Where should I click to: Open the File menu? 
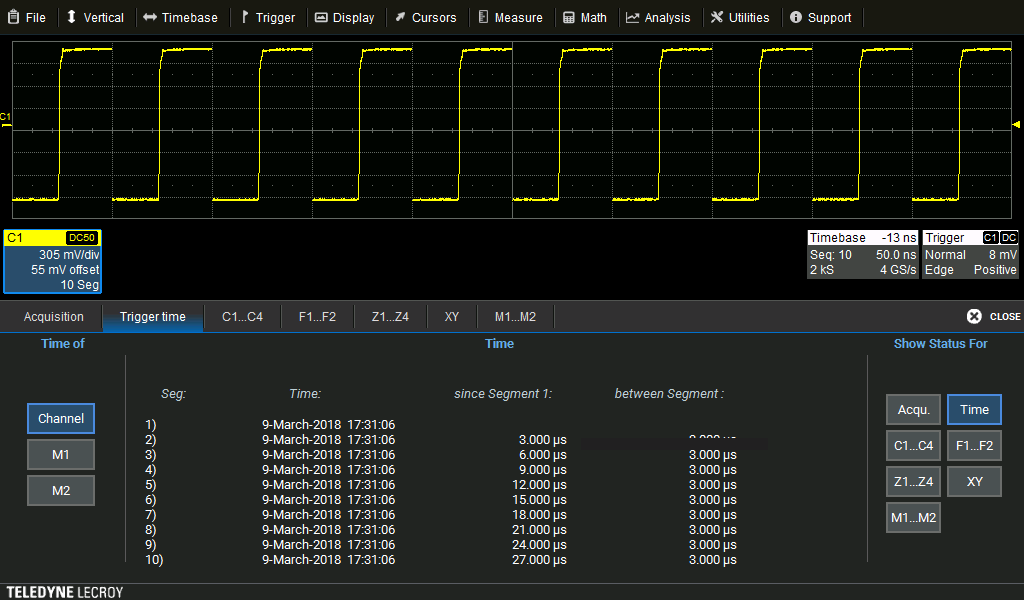[x=27, y=17]
